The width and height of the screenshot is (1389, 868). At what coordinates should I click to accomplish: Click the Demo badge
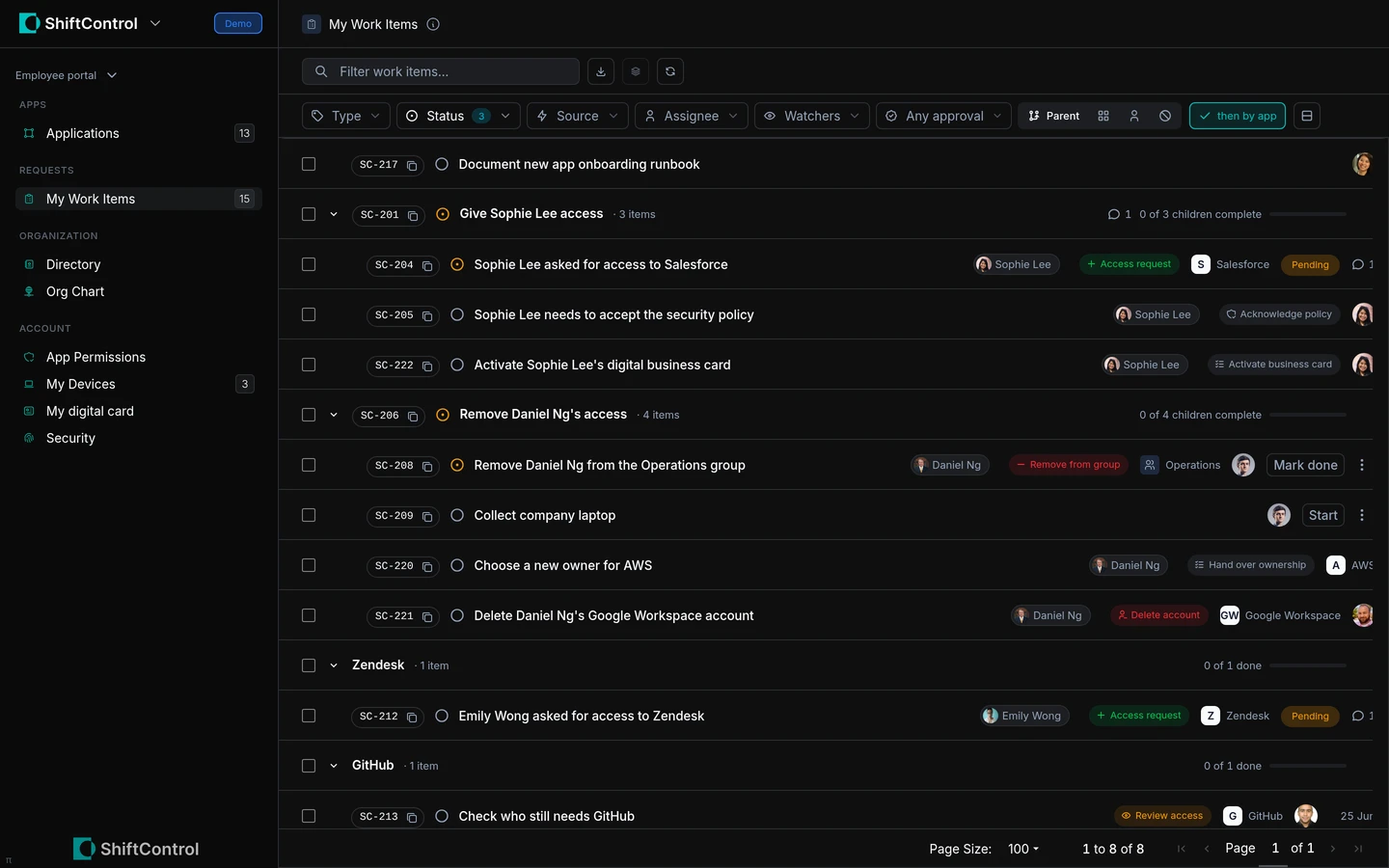[x=238, y=23]
